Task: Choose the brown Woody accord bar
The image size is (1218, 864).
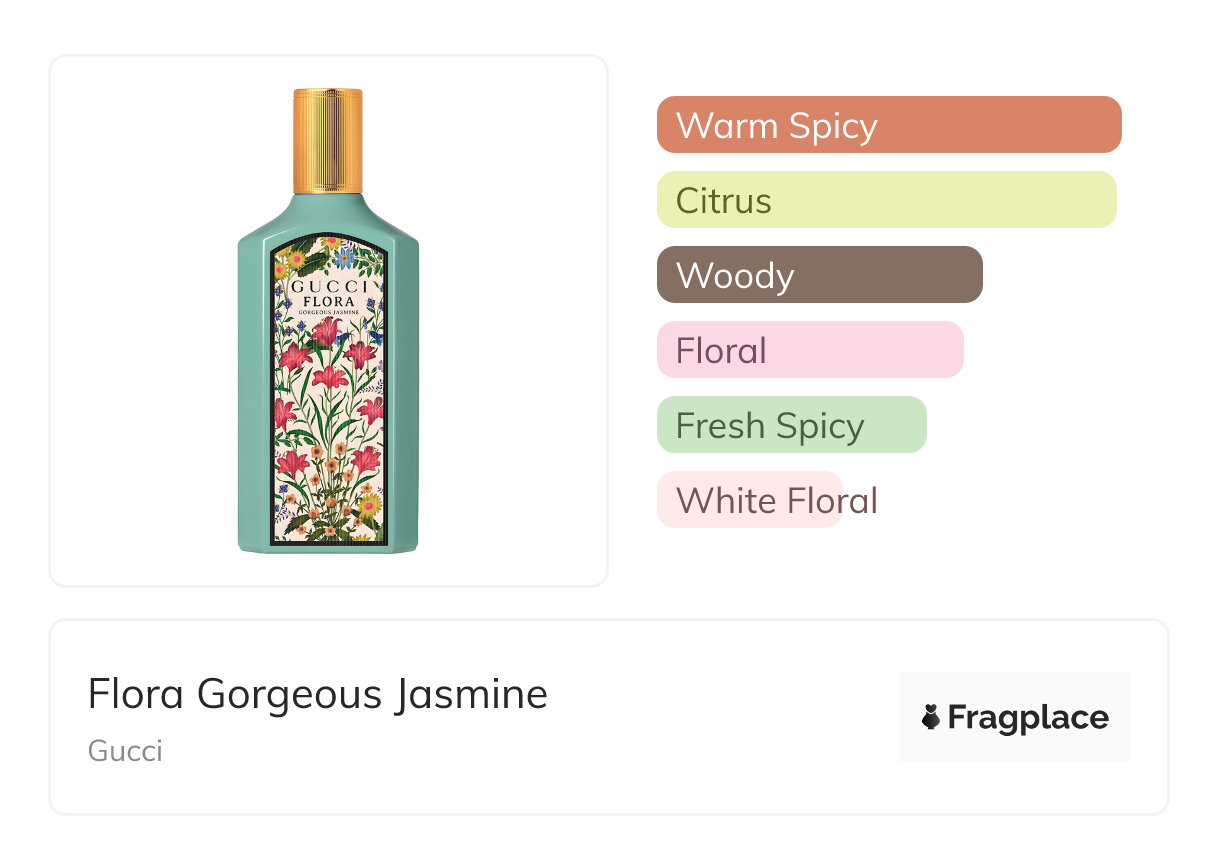Action: pyautogui.click(x=819, y=275)
